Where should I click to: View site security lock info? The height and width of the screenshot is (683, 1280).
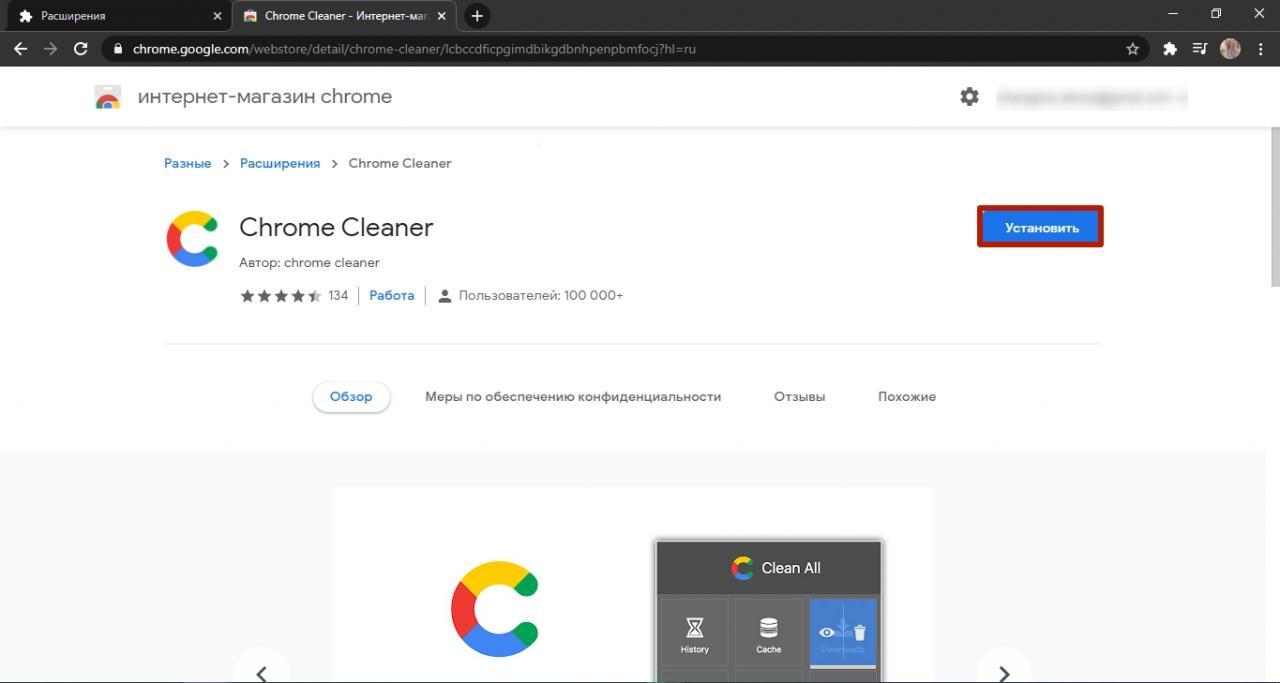tap(118, 48)
